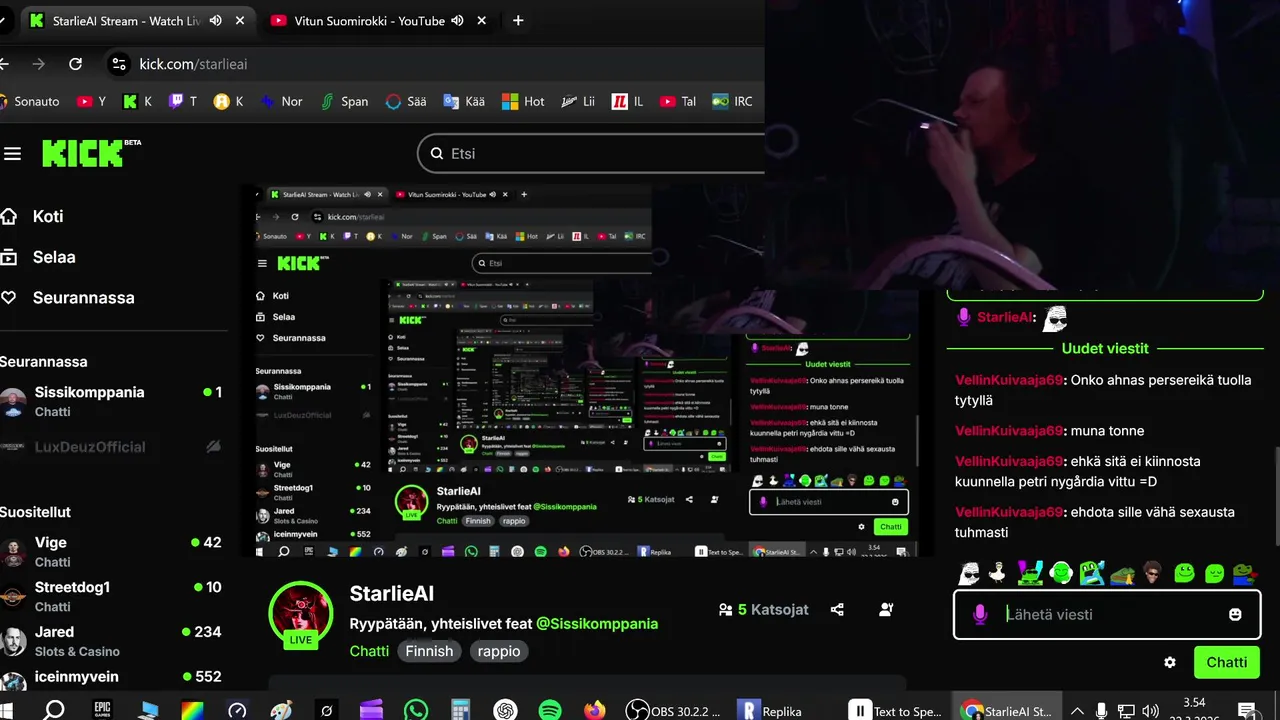Mute audio on the YouTube tab
Image resolution: width=1280 pixels, height=720 pixels.
457,20
